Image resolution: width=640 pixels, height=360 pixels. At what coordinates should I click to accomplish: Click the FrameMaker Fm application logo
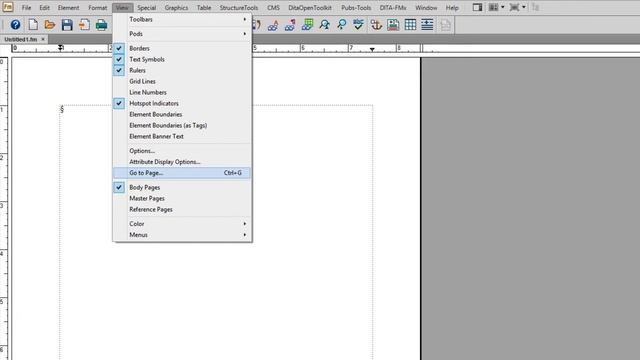[x=7, y=7]
